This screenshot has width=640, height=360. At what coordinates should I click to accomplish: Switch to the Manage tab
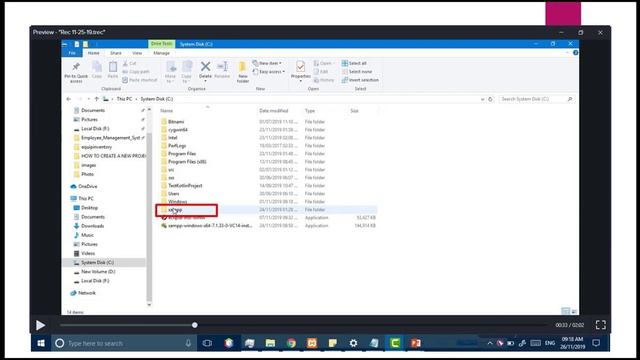[161, 53]
